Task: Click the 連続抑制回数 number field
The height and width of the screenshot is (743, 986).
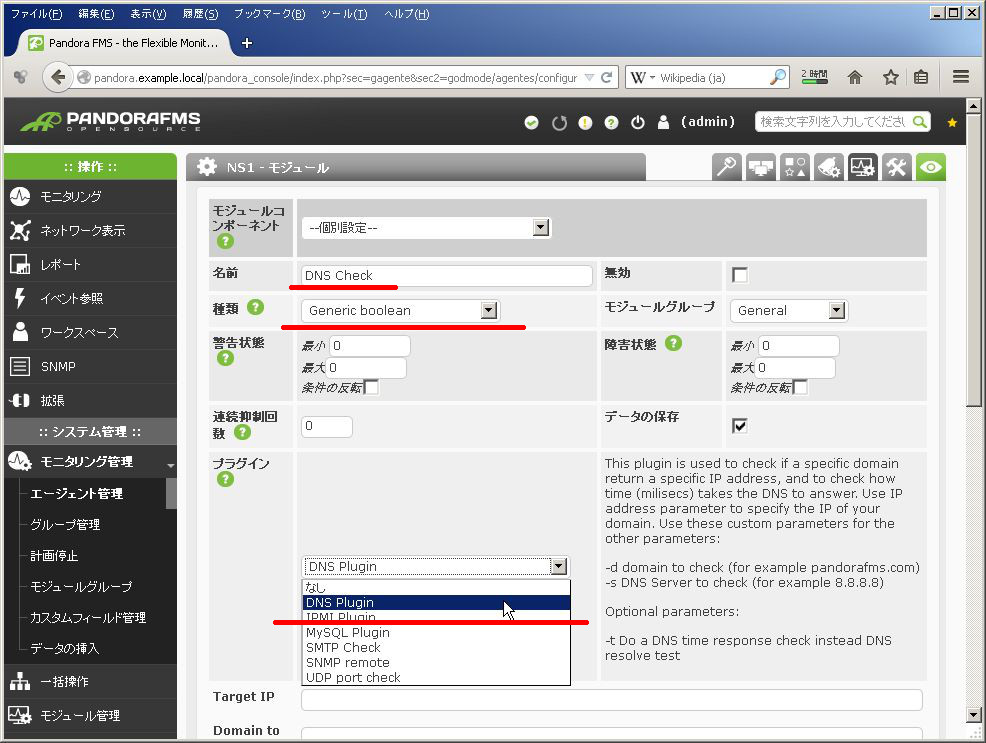Action: coord(326,426)
